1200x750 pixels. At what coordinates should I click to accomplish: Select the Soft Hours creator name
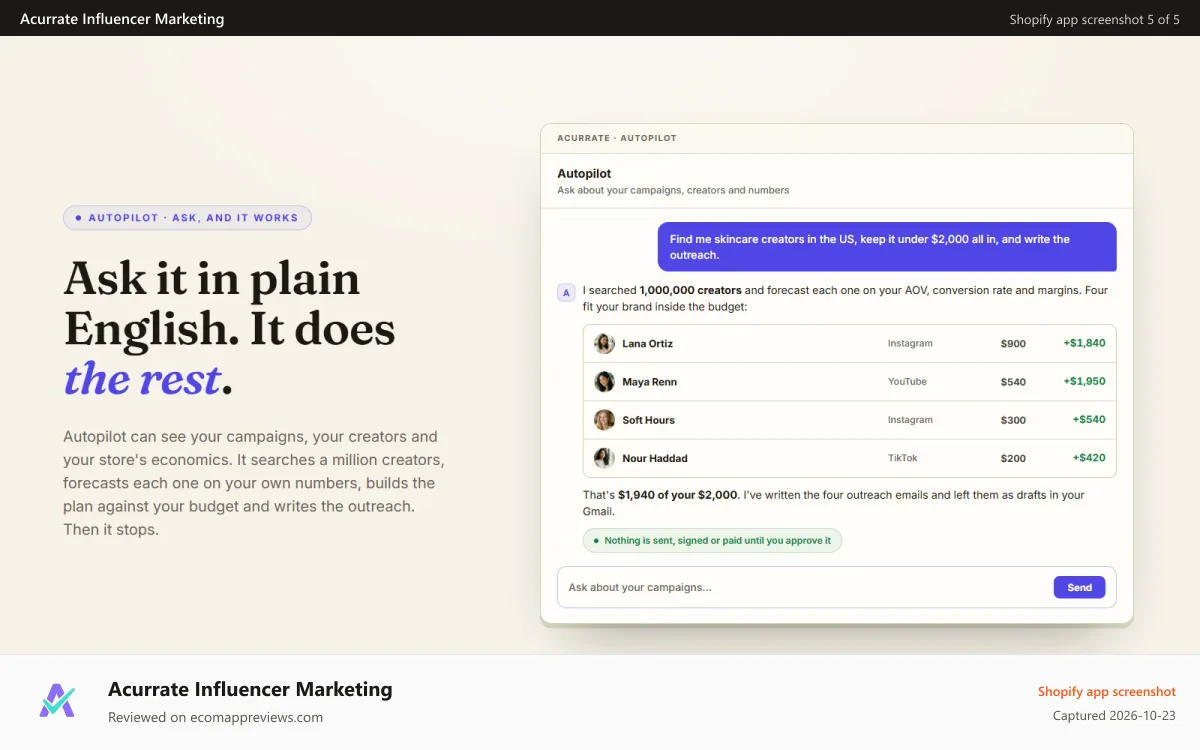tap(648, 420)
